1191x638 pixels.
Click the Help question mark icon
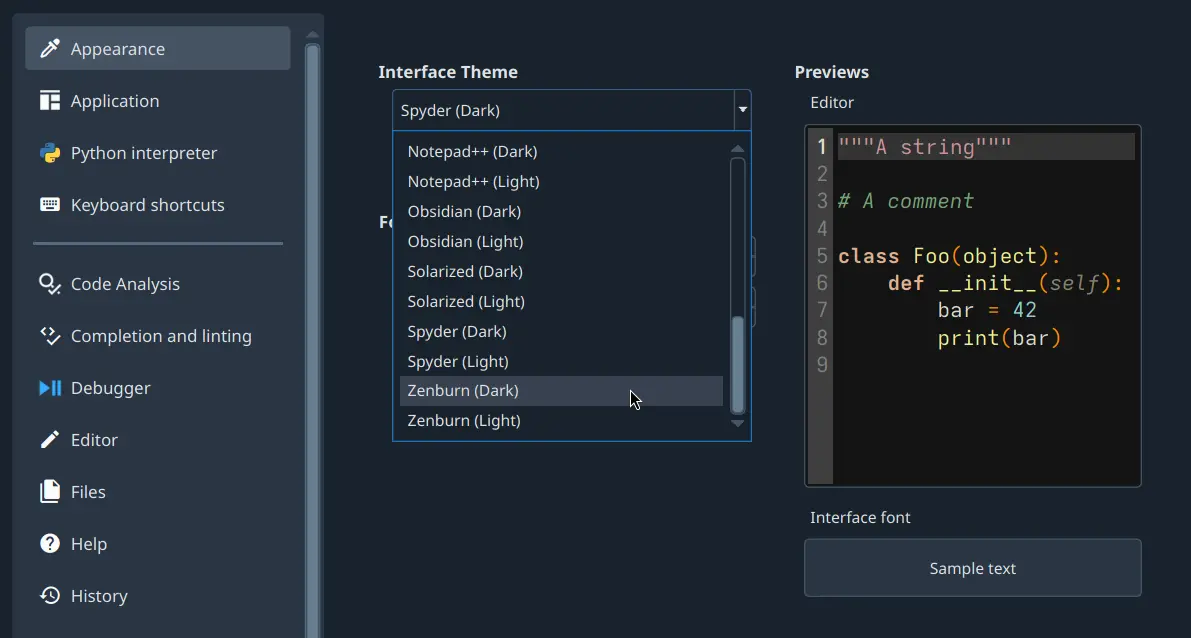pos(50,544)
